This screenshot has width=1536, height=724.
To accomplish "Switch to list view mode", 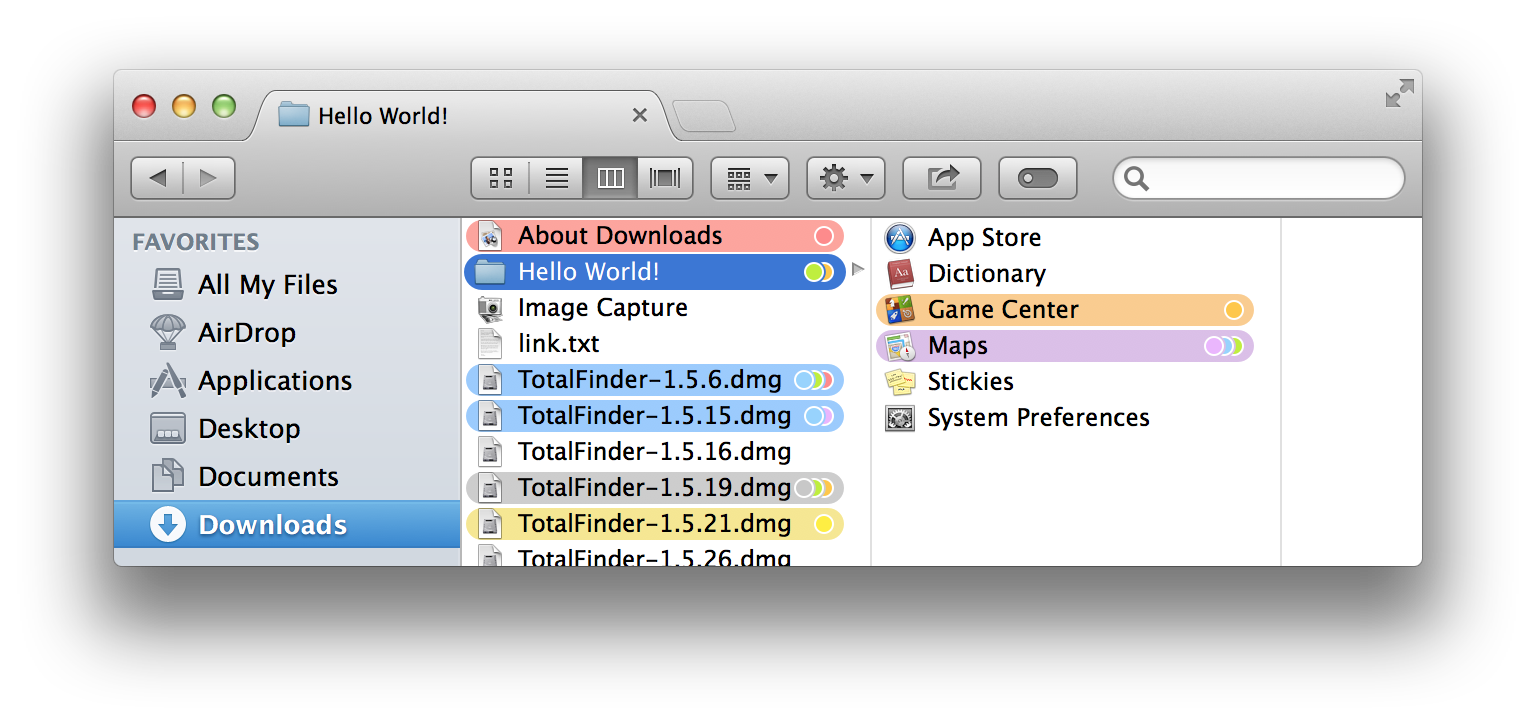I will (x=557, y=178).
